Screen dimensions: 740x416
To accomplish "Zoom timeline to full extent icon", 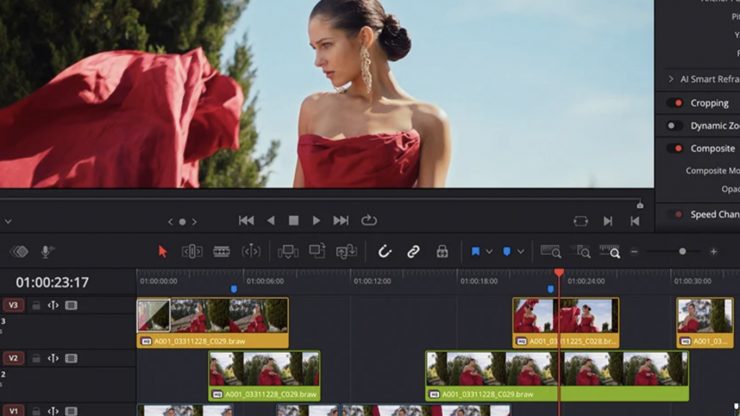I will pos(551,252).
